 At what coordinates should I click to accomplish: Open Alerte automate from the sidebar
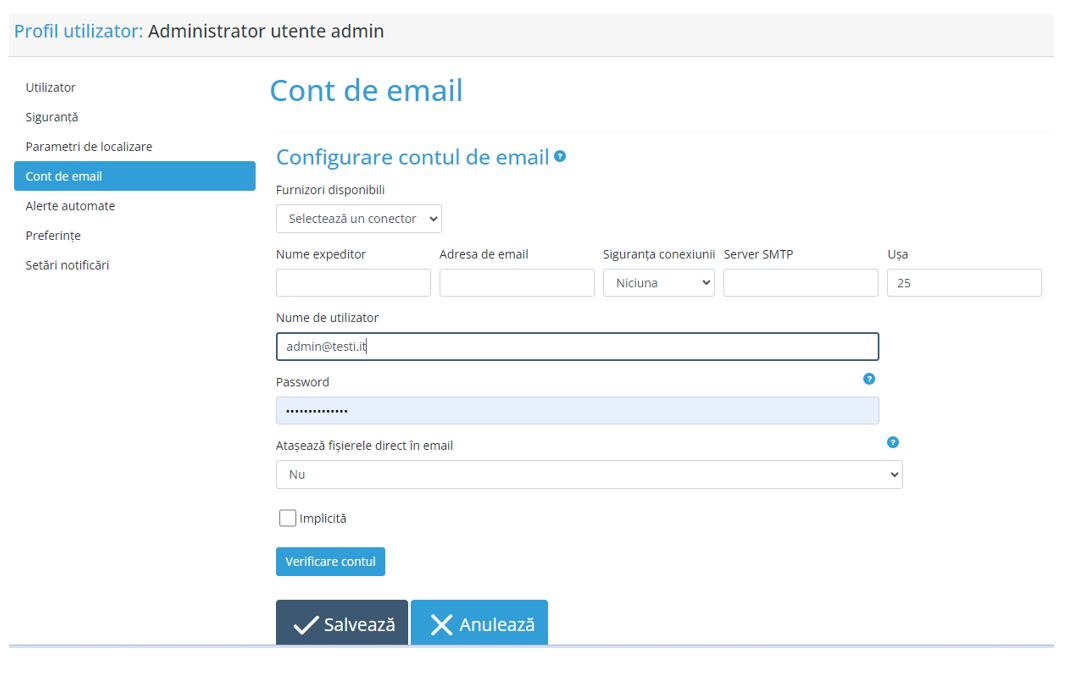[70, 206]
